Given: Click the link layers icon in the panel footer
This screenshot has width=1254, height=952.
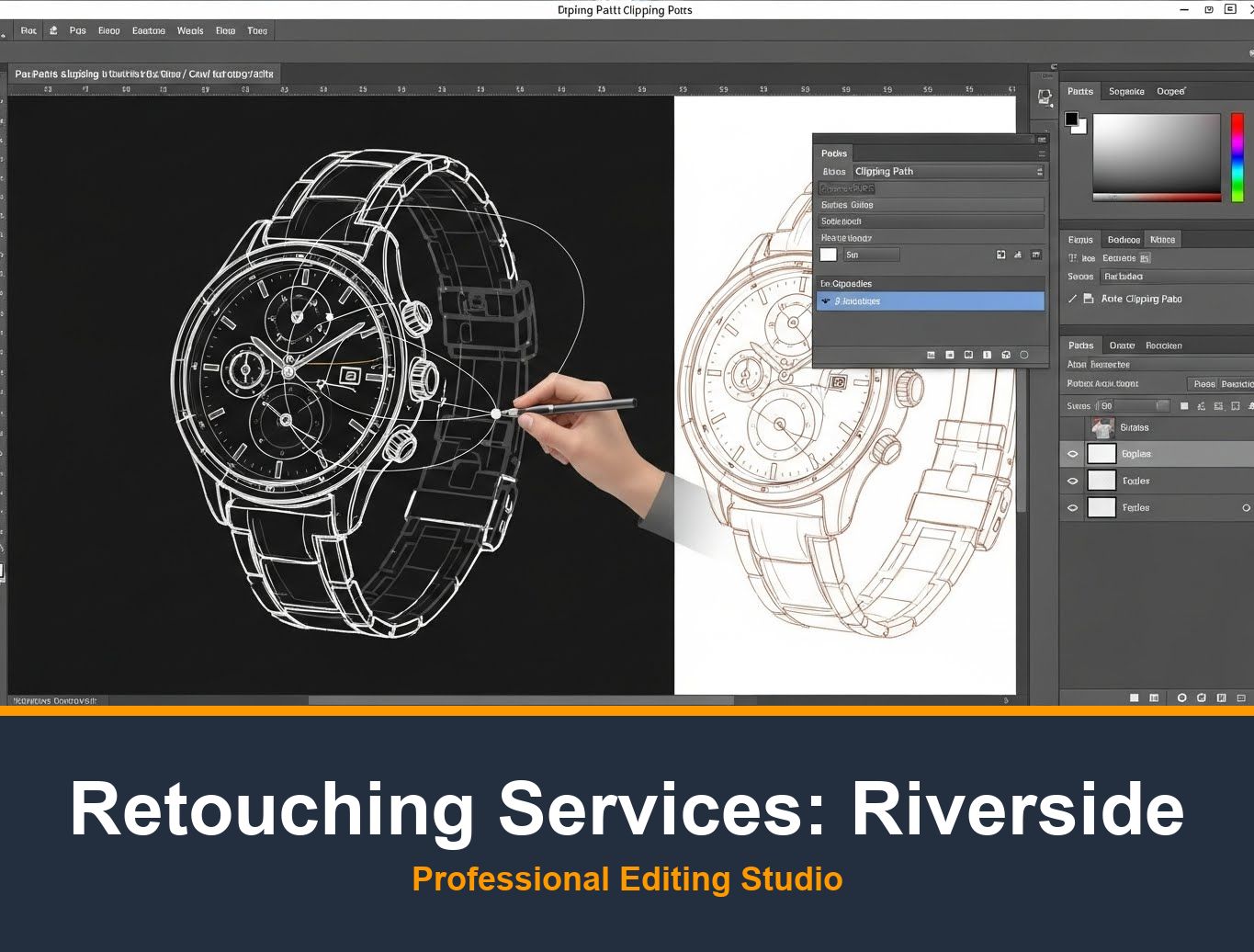Looking at the screenshot, I should pos(1133,698).
